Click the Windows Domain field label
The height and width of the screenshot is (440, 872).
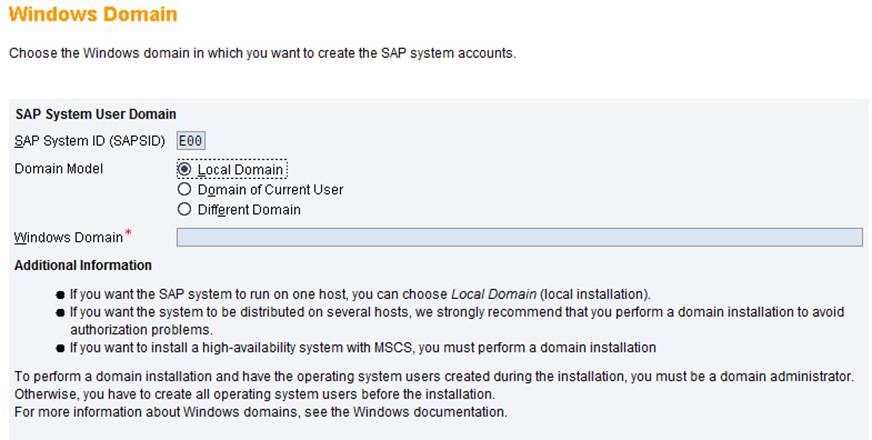click(68, 238)
